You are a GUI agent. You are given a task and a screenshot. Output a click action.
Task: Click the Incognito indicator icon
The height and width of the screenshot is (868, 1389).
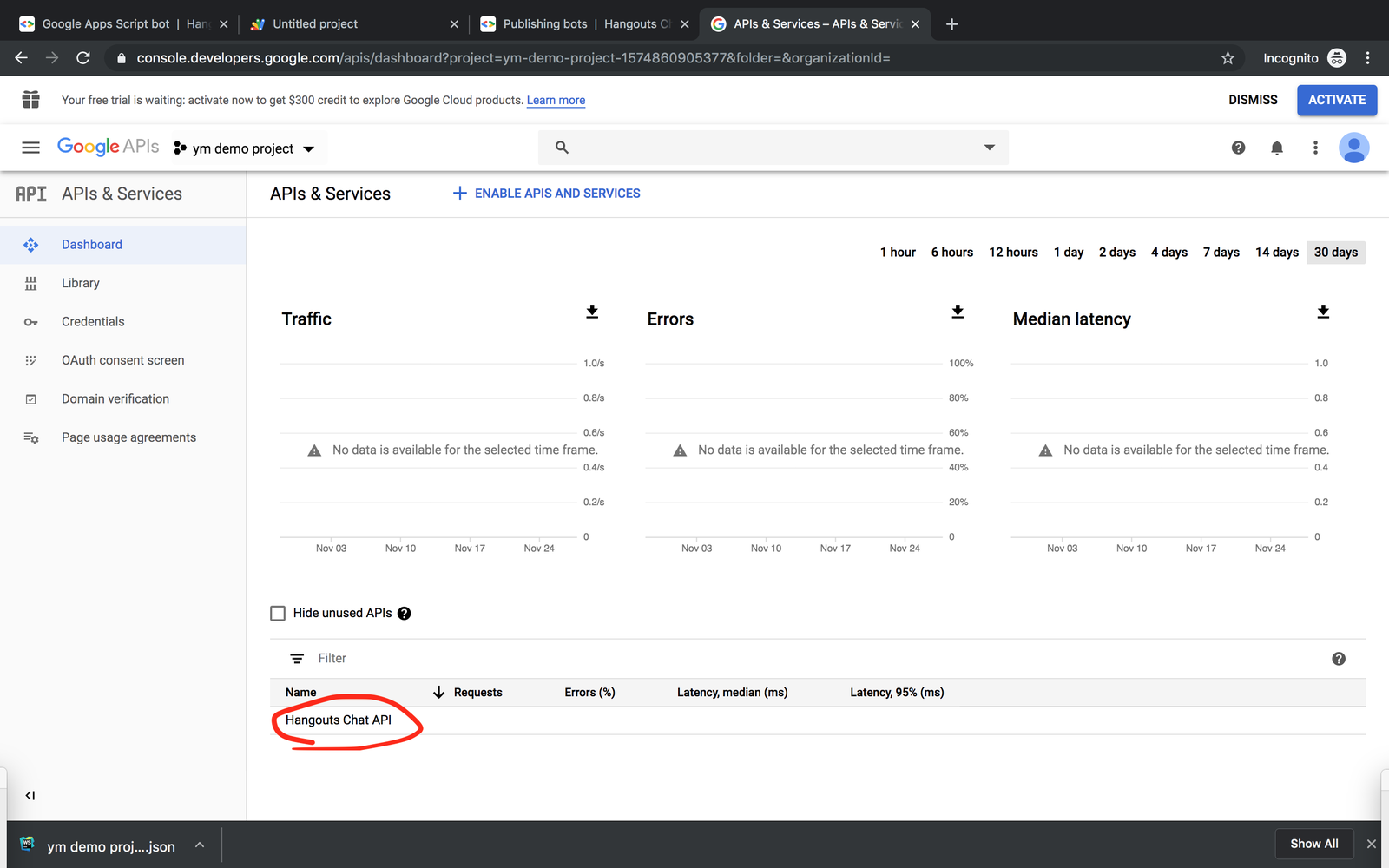(1337, 58)
